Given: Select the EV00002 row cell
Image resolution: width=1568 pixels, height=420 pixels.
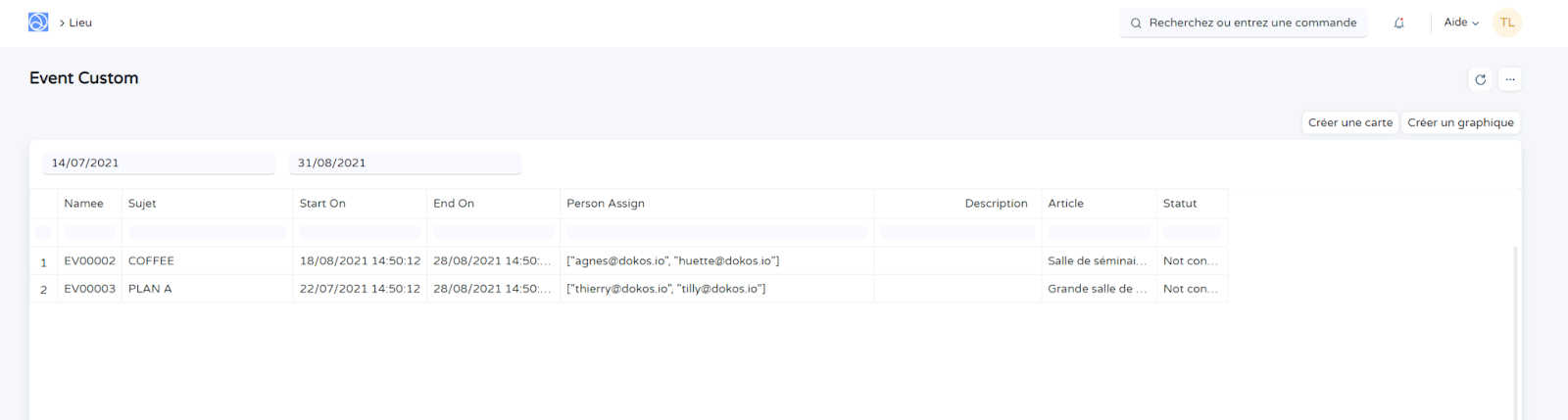Looking at the screenshot, I should [x=90, y=261].
